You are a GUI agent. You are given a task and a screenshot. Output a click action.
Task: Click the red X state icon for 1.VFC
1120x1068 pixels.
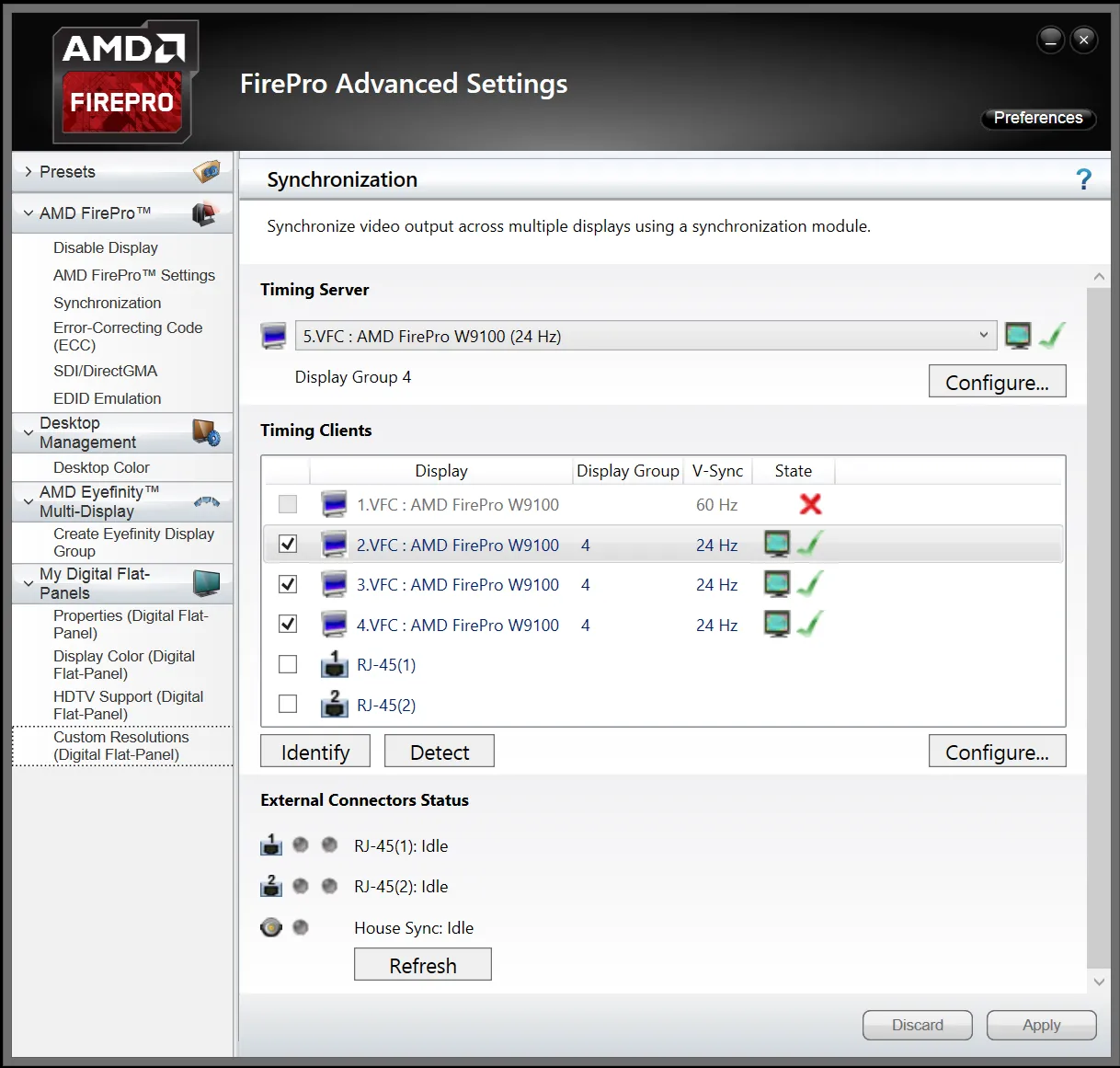(810, 504)
